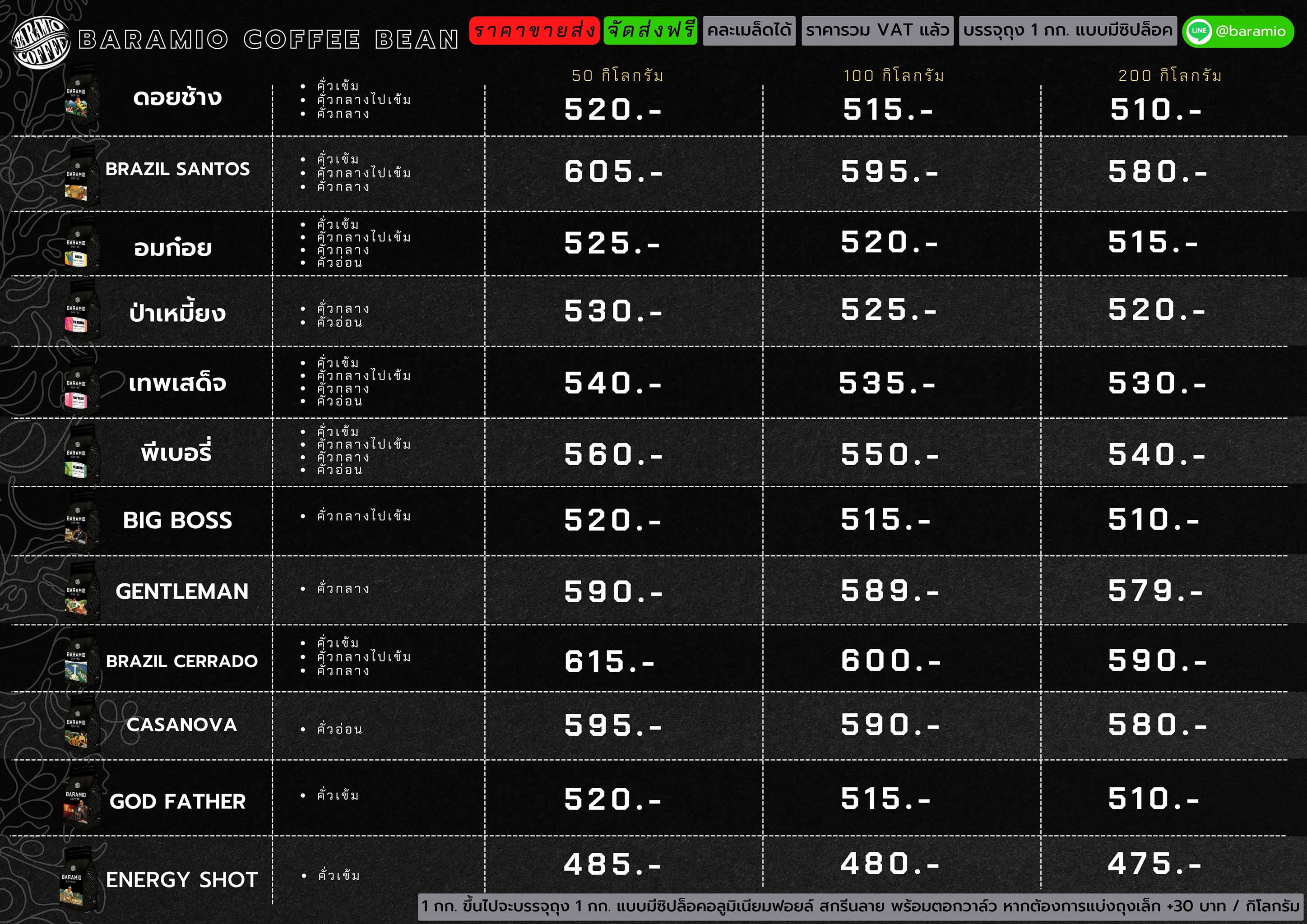Click the red ราคาขายส่ง badge
The height and width of the screenshot is (924, 1307).
click(x=534, y=30)
